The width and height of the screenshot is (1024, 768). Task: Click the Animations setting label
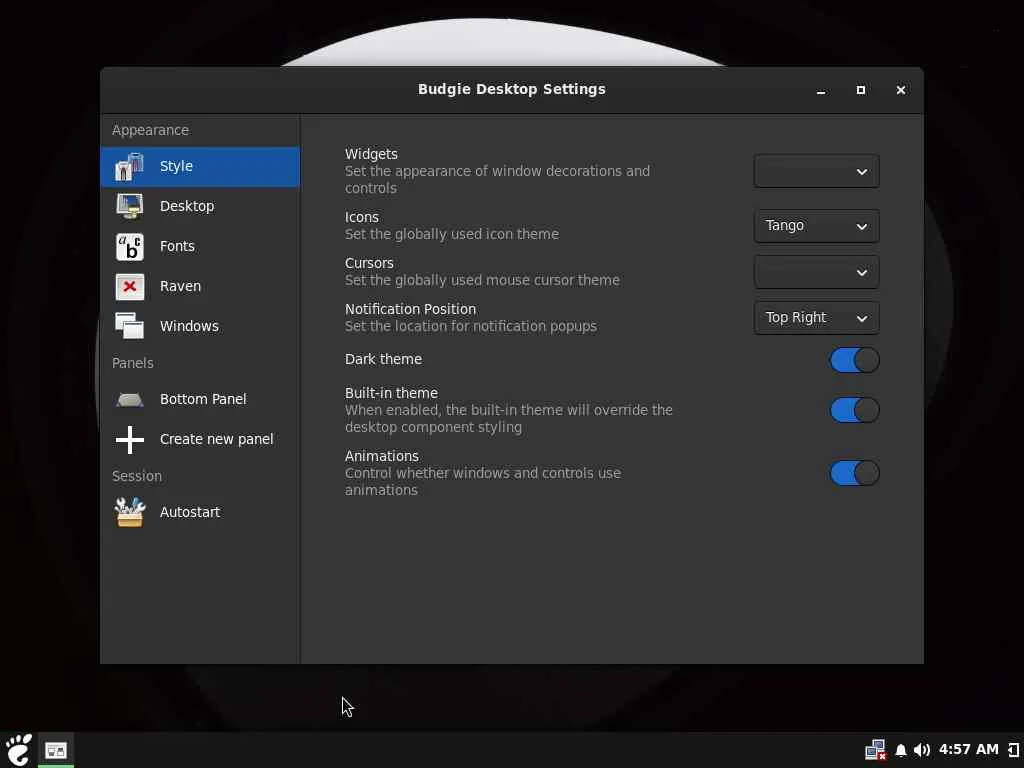pyautogui.click(x=382, y=456)
